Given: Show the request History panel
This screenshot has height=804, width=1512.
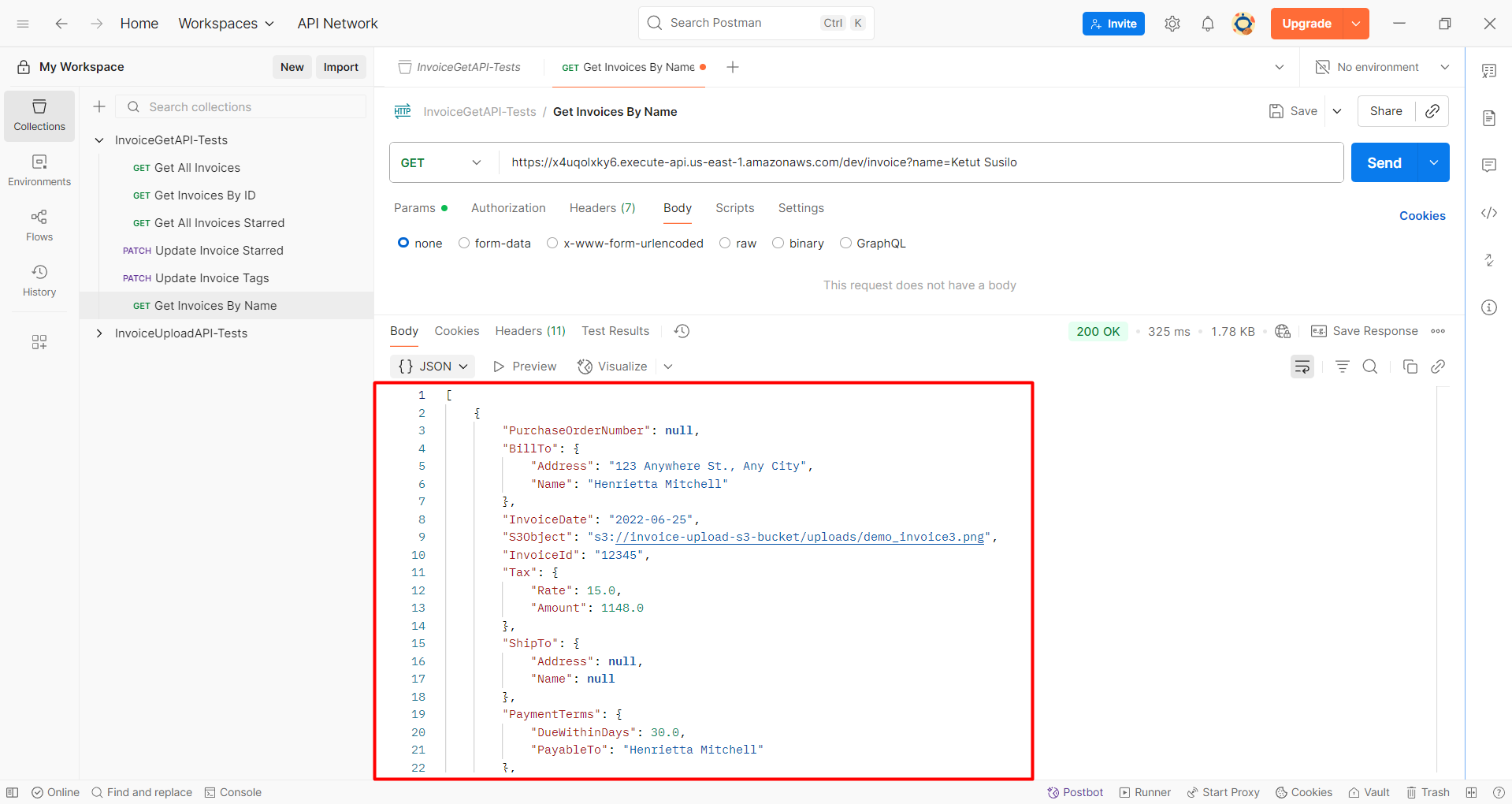Looking at the screenshot, I should (x=39, y=280).
